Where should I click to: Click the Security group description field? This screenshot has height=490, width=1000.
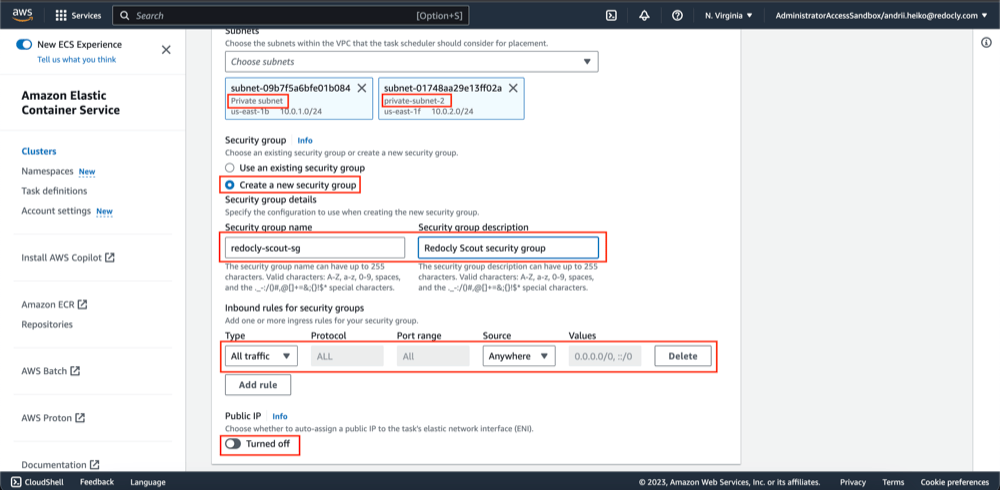click(x=508, y=248)
